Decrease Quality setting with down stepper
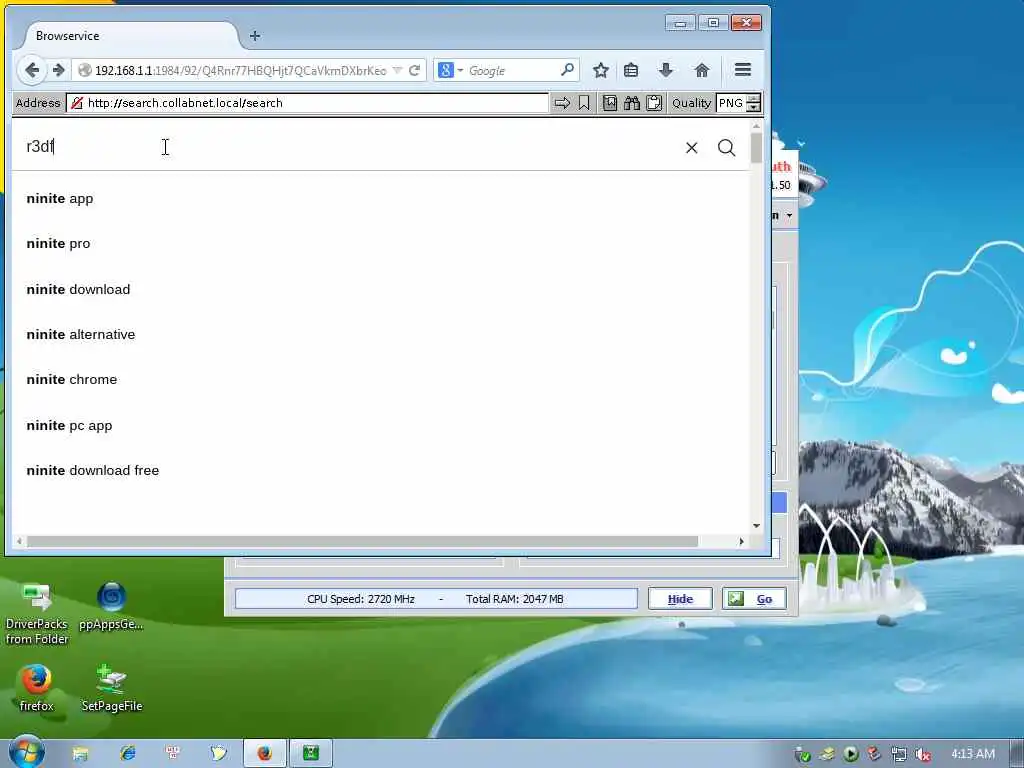 pos(754,107)
